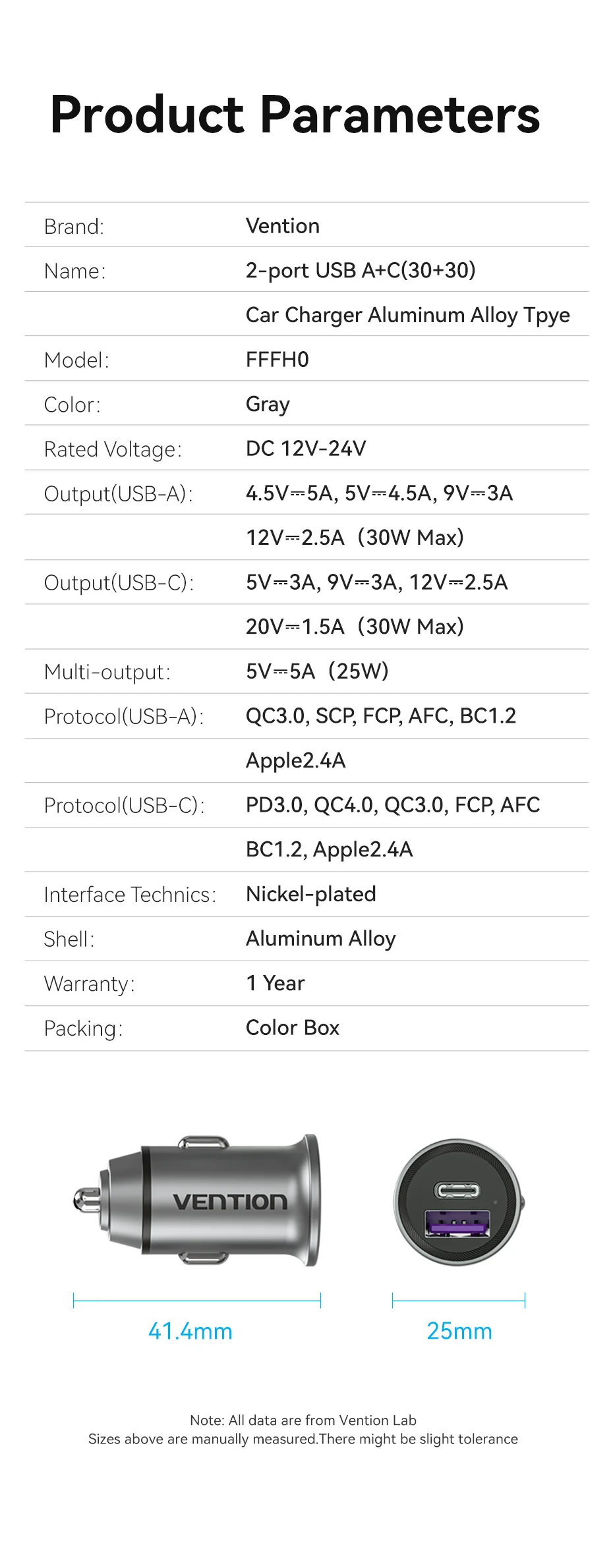Click the FFFH0 model value
Image resolution: width=613 pixels, height=1568 pixels.
[277, 360]
